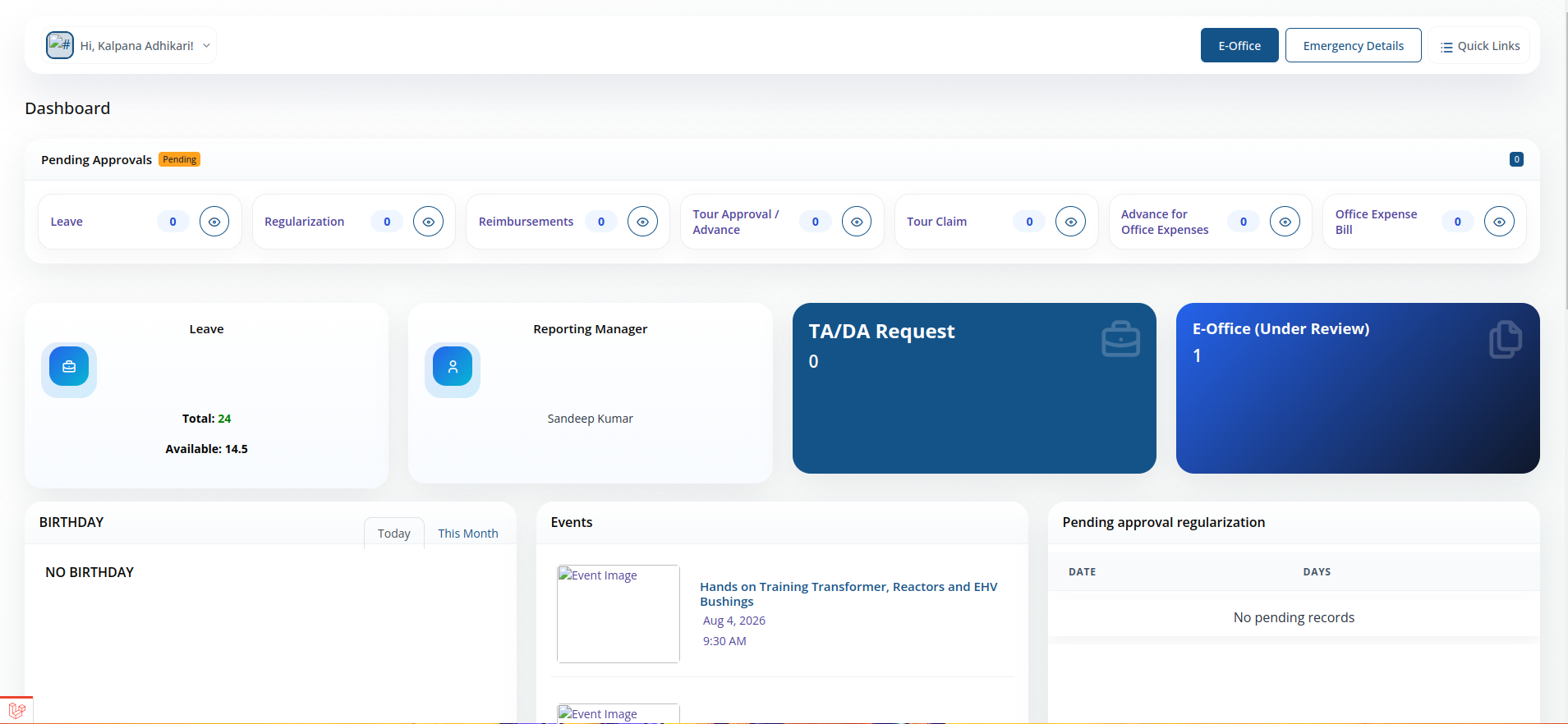Open Hands on Training Transformer event link
Screen dimensions: 1568x724
[x=848, y=593]
